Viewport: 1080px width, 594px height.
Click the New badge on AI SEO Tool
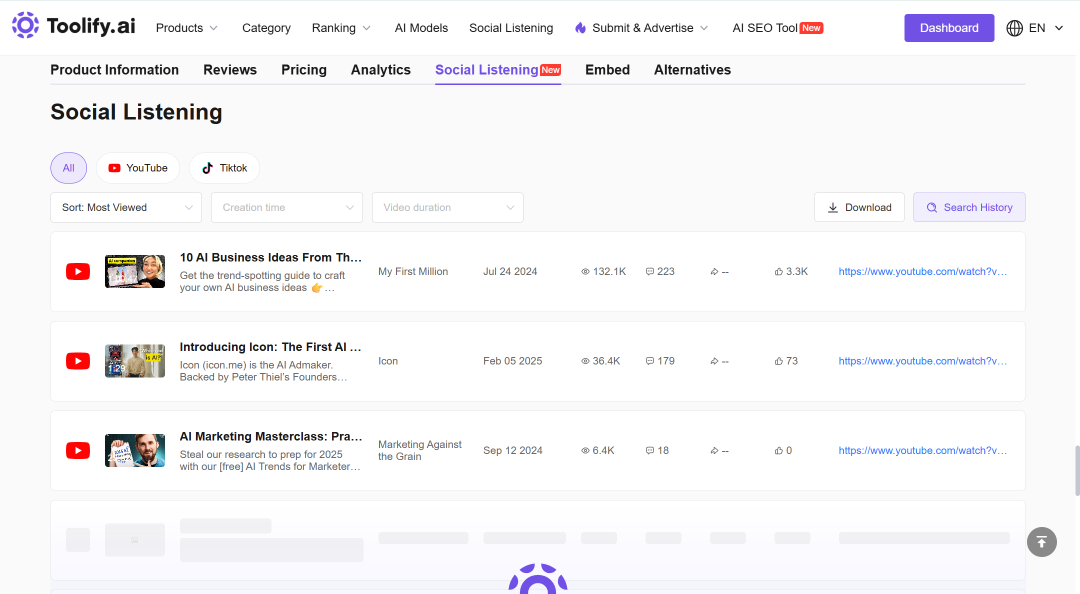[x=811, y=28]
